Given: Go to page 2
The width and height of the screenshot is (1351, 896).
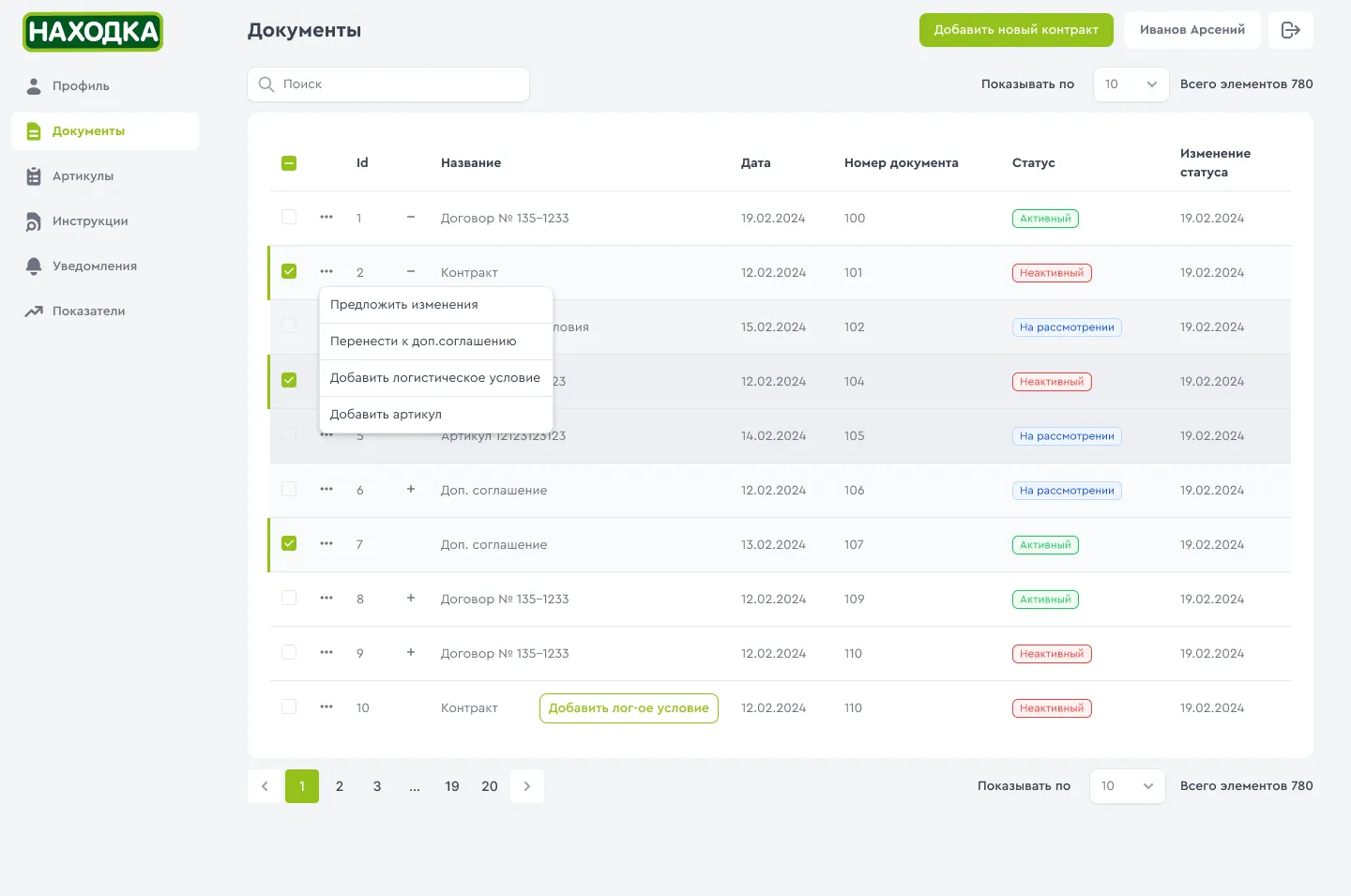Looking at the screenshot, I should click(340, 786).
